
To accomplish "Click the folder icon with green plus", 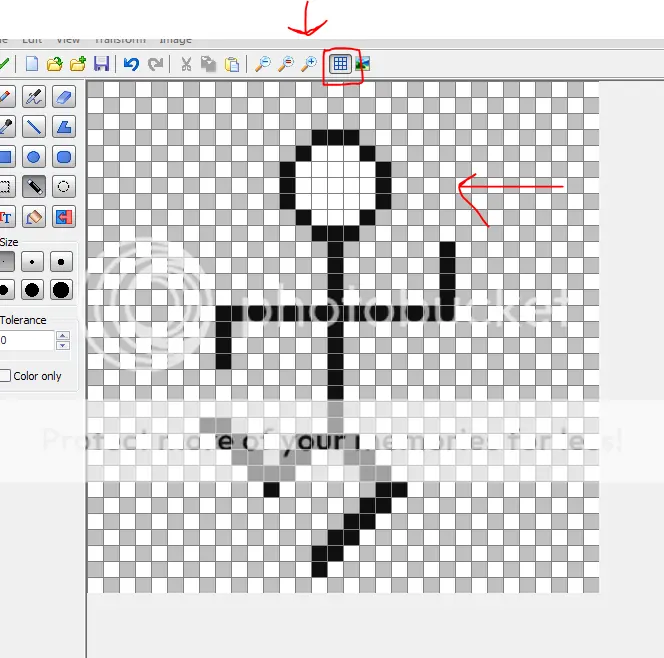I will [x=78, y=64].
